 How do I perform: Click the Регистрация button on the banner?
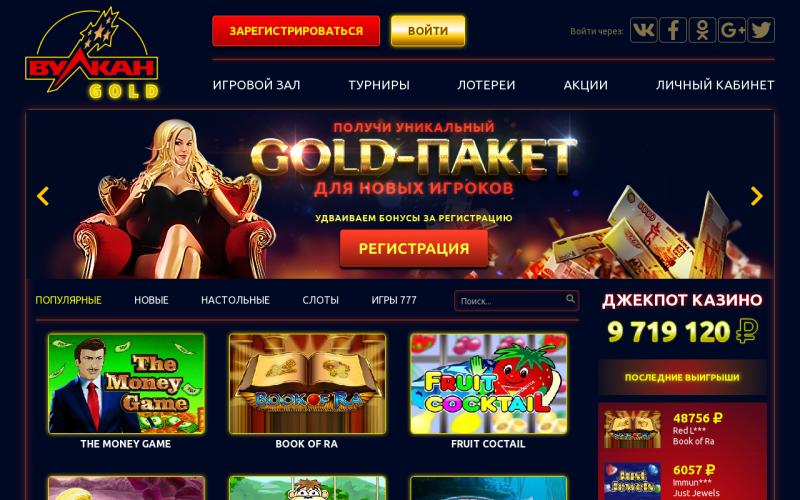point(414,248)
